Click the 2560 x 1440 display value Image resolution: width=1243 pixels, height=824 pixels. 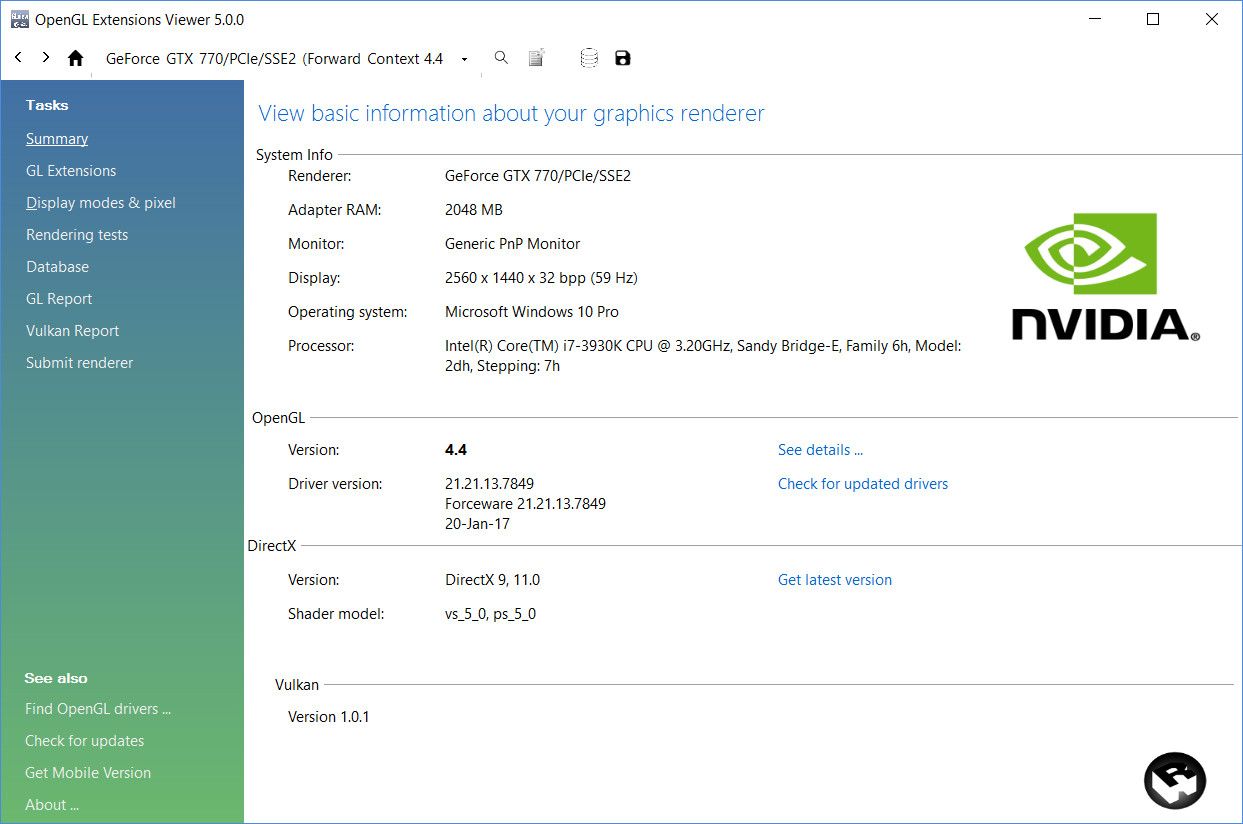(x=541, y=278)
